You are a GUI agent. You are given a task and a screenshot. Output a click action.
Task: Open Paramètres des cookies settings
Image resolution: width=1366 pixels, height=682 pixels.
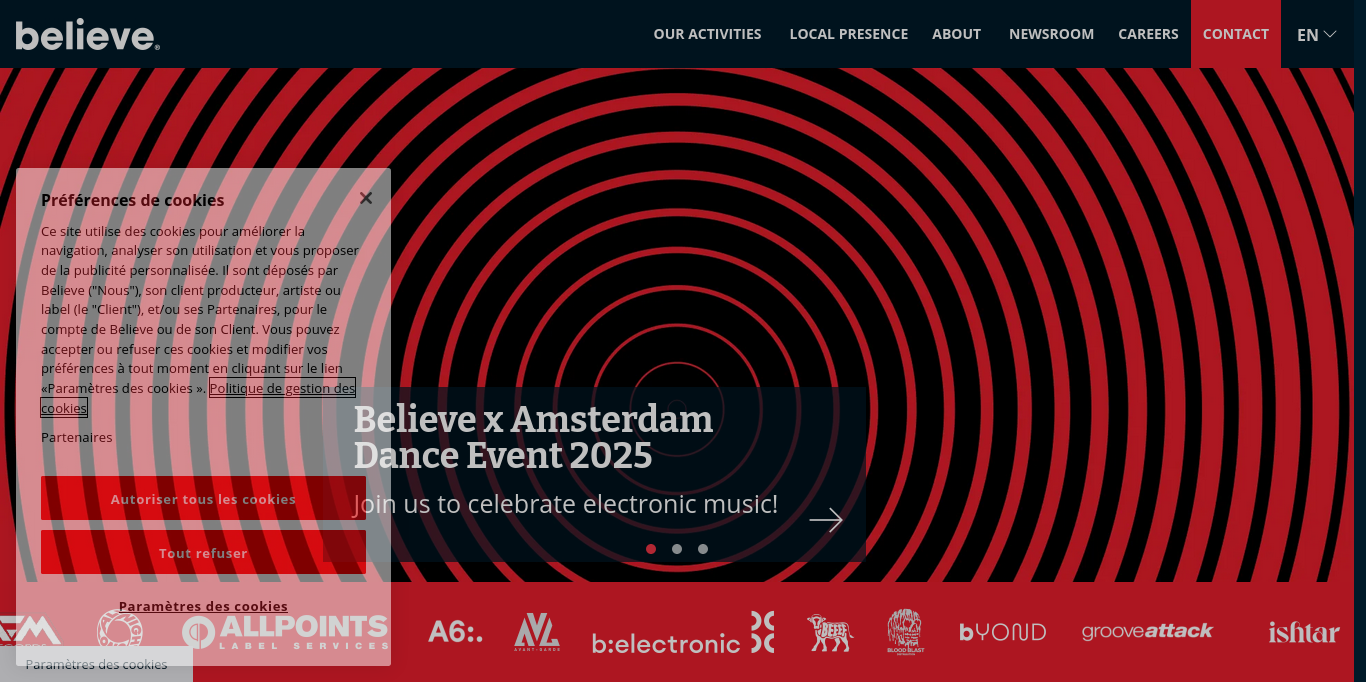[x=202, y=606]
